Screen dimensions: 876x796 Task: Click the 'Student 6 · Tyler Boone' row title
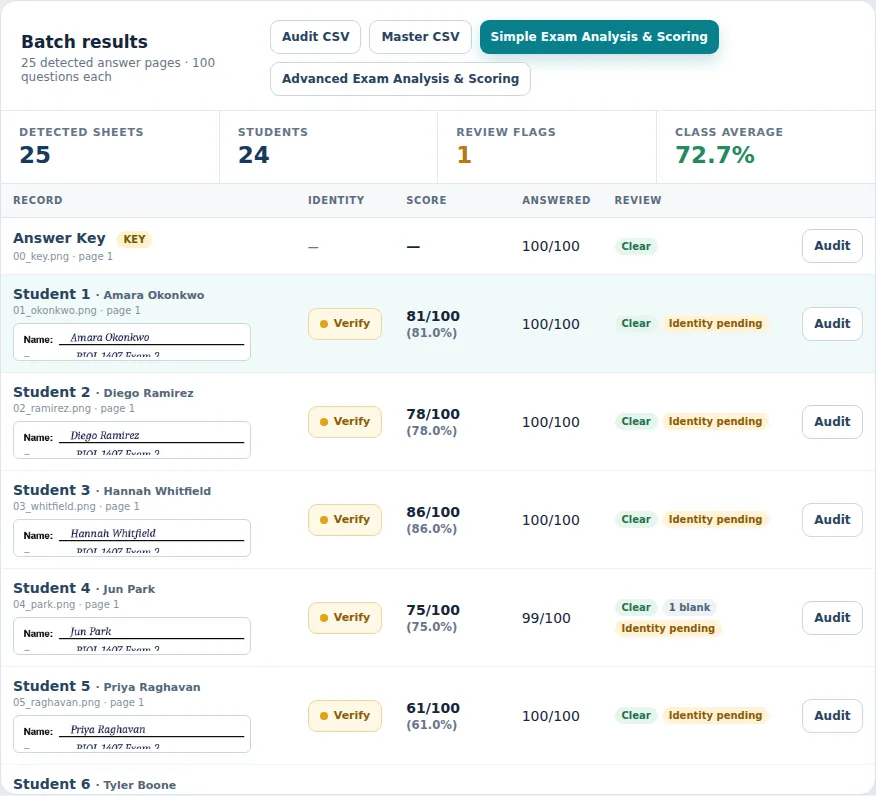(x=94, y=784)
